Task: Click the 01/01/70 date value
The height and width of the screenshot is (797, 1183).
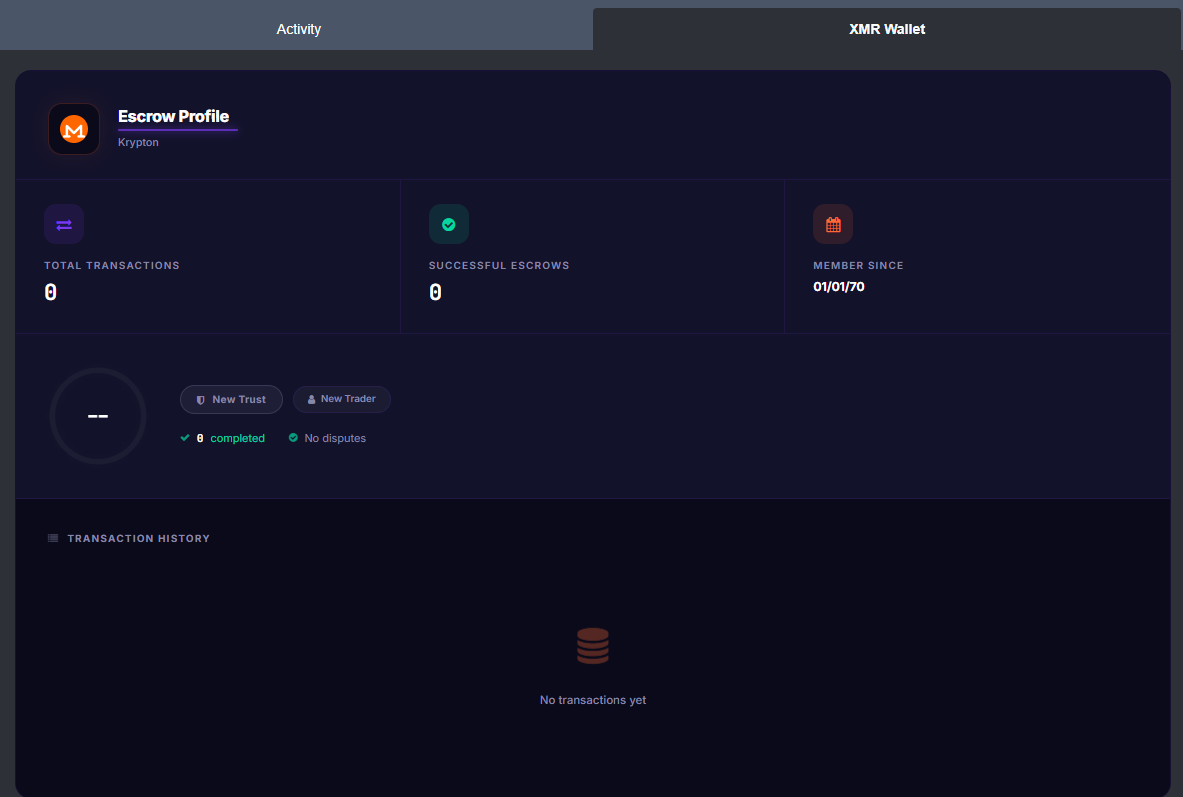Action: (x=839, y=287)
